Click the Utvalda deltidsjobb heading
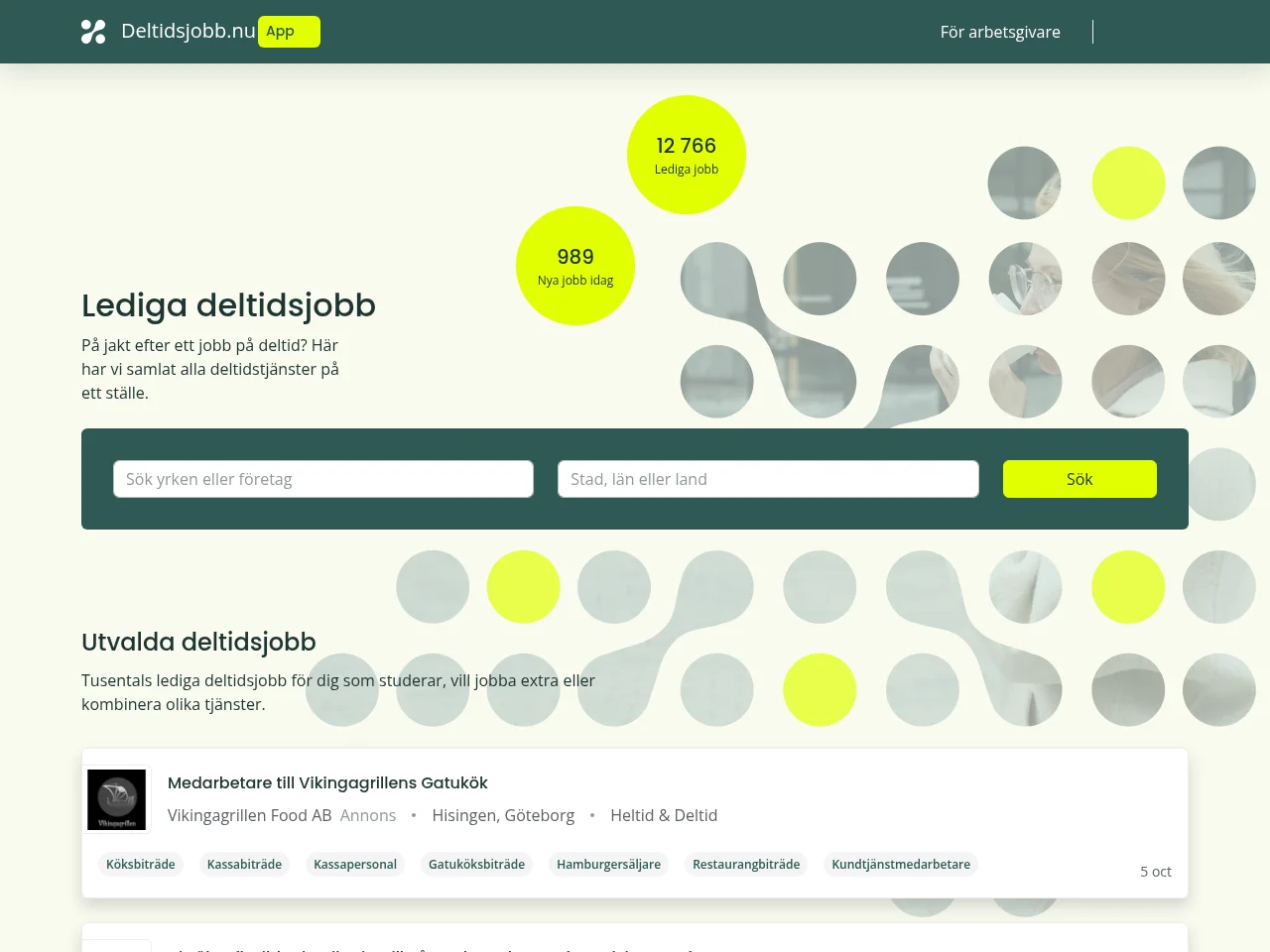Viewport: 1270px width, 952px height. pyautogui.click(x=198, y=642)
